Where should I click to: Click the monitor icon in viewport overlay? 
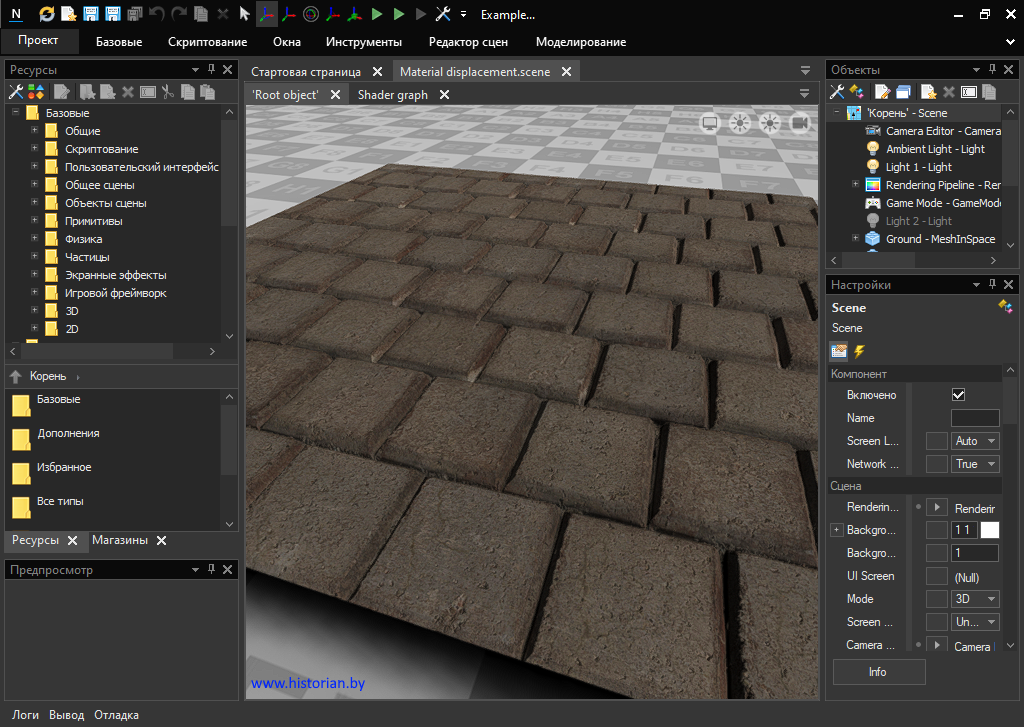pos(710,123)
